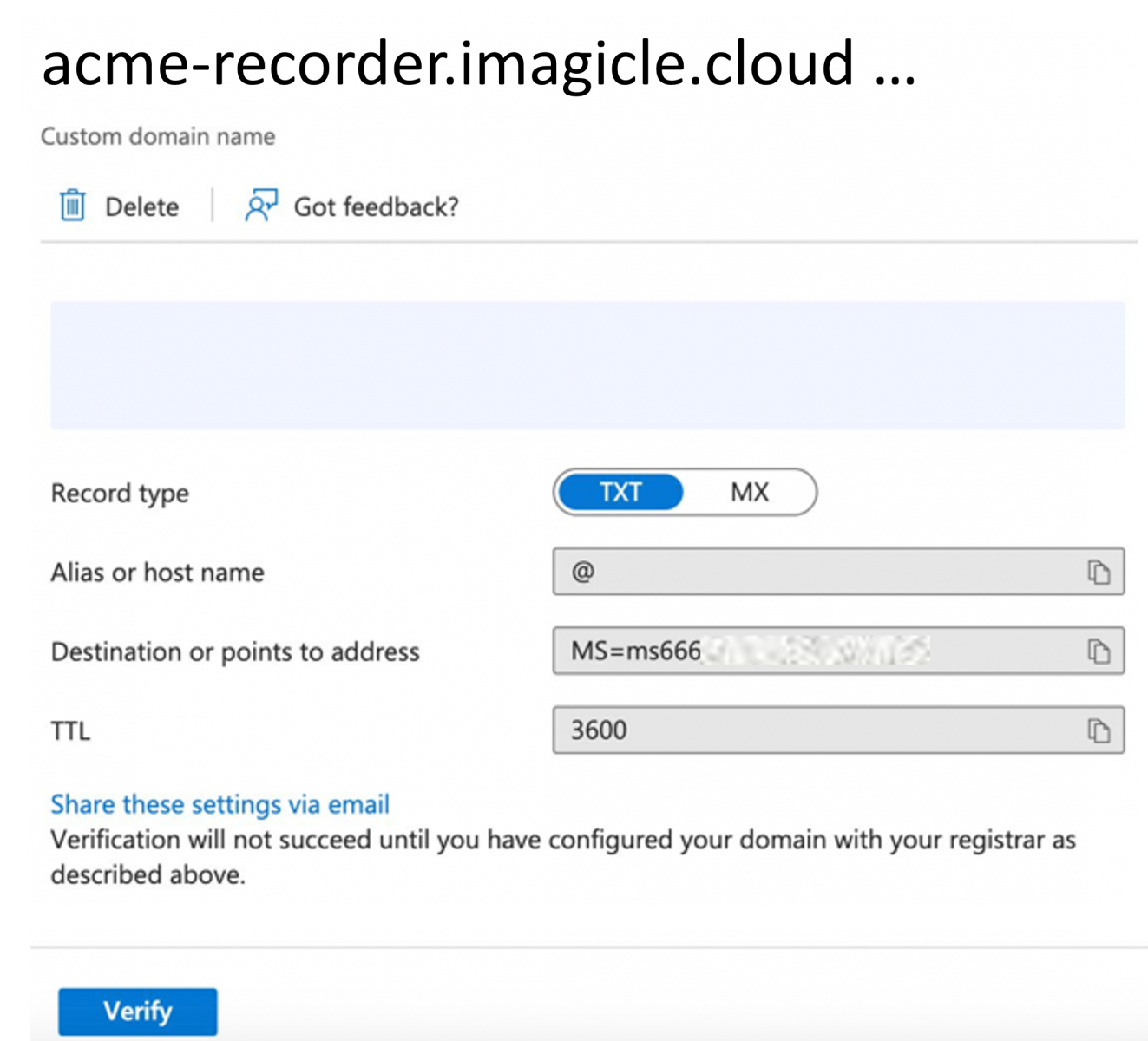Click the Got feedback person icon
Viewport: 1148px width, 1041px height.
tap(260, 206)
